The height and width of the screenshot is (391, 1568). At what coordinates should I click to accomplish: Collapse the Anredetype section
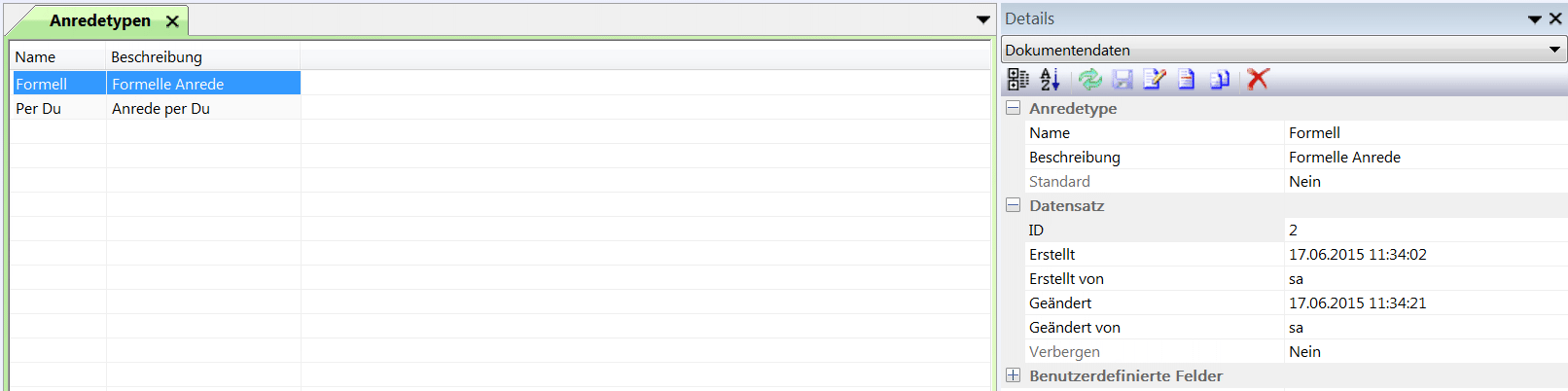(1013, 108)
